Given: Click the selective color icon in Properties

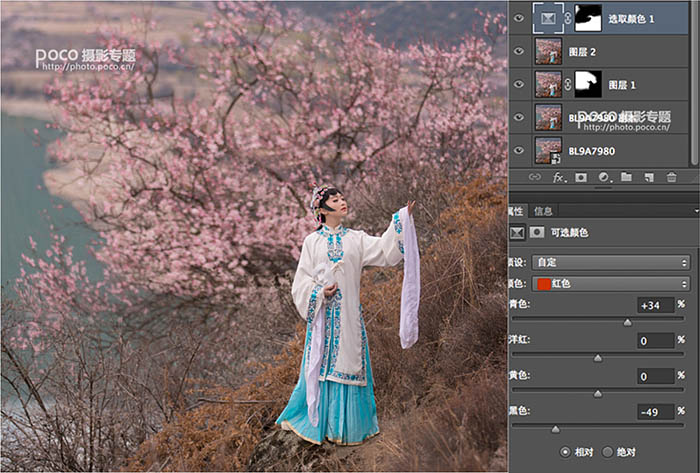Looking at the screenshot, I should tap(517, 232).
